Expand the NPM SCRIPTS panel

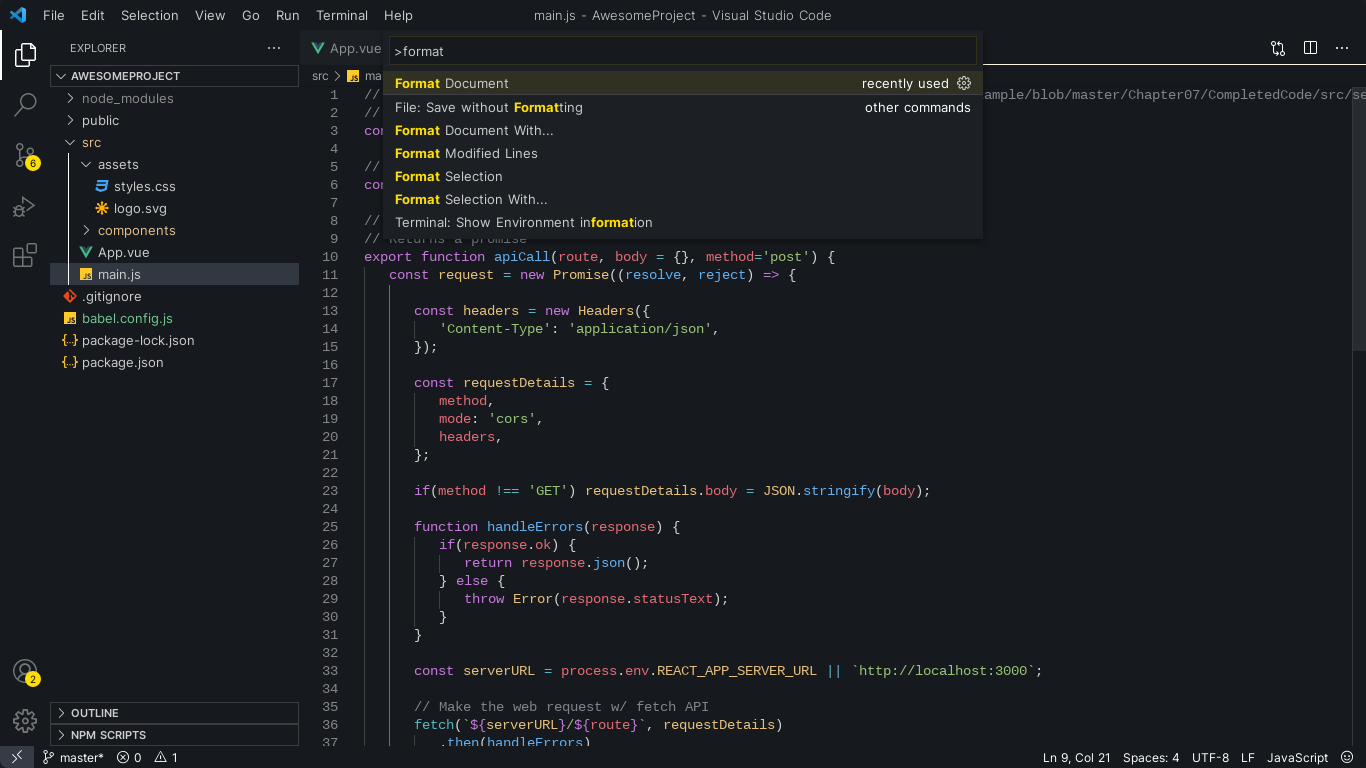pyautogui.click(x=108, y=735)
